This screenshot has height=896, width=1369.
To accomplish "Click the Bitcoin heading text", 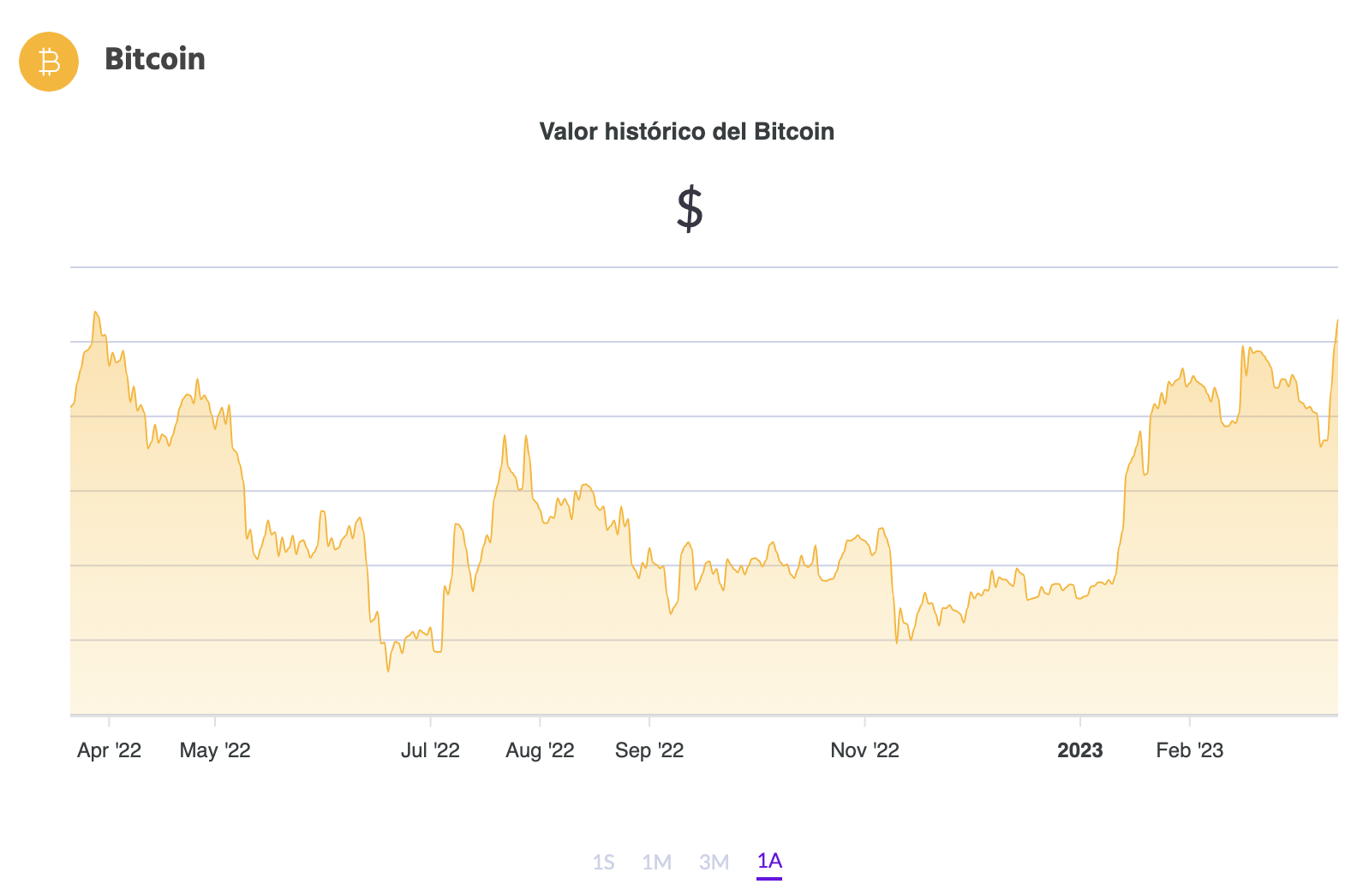I will [155, 59].
